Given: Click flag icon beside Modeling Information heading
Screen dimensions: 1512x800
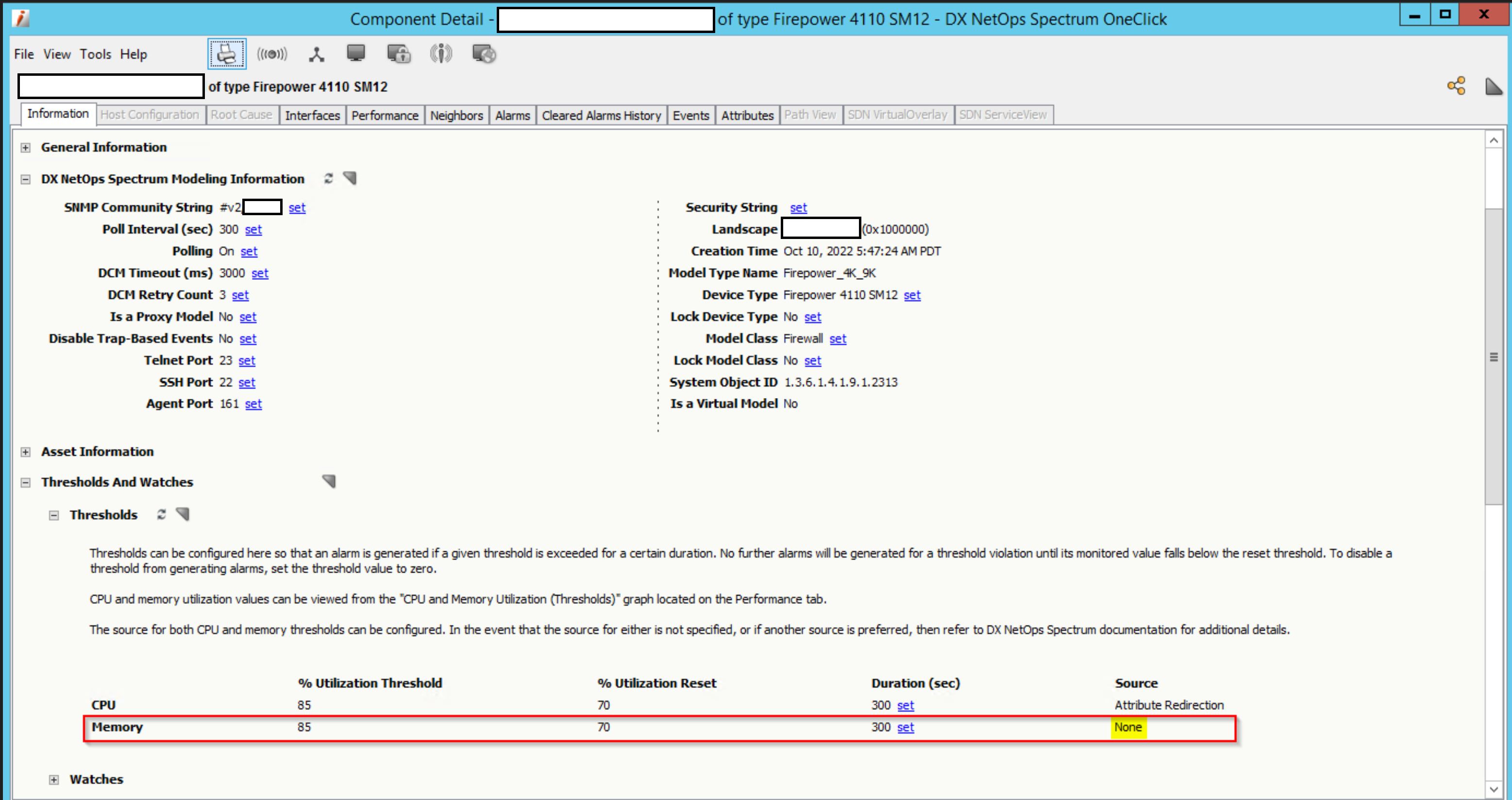Looking at the screenshot, I should pos(350,178).
